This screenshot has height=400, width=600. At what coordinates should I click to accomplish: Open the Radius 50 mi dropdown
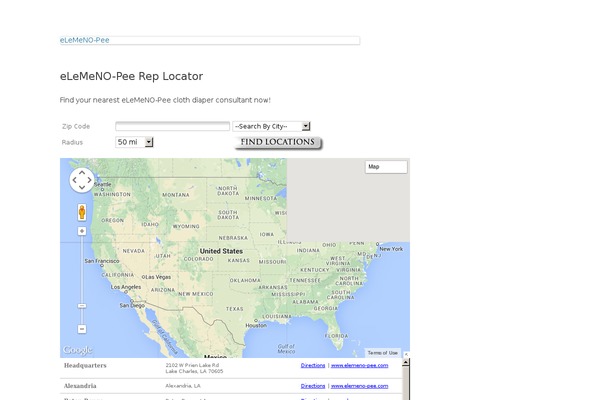(135, 142)
